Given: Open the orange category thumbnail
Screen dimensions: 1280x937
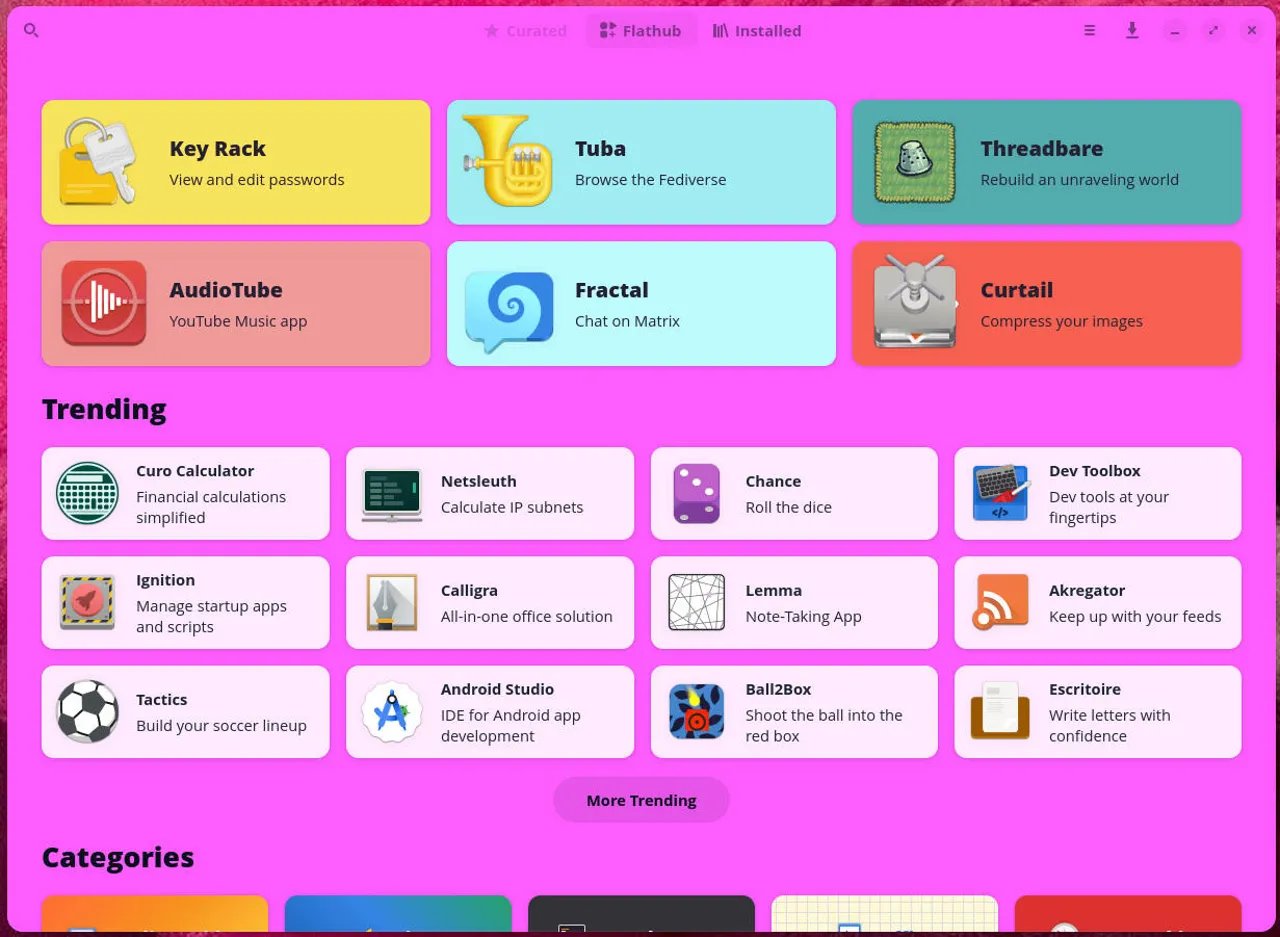Looking at the screenshot, I should tap(155, 915).
